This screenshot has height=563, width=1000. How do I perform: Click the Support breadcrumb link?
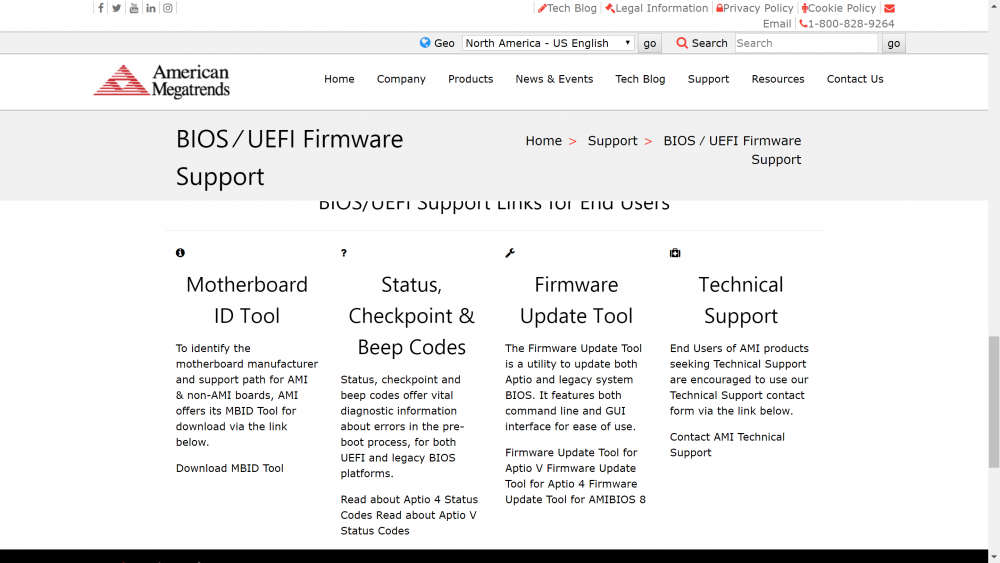(x=612, y=141)
